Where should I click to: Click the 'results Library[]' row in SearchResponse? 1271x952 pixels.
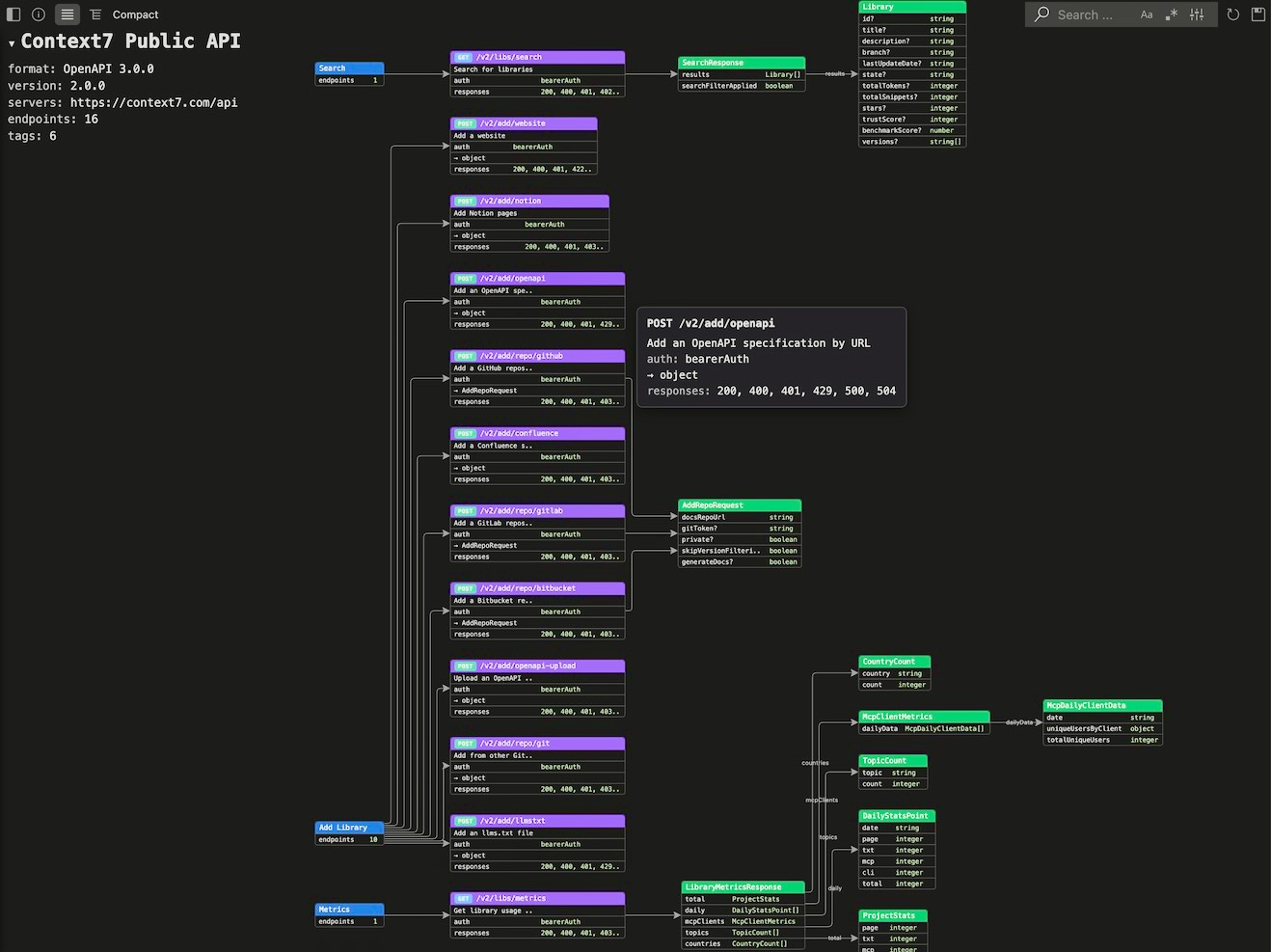pos(742,74)
